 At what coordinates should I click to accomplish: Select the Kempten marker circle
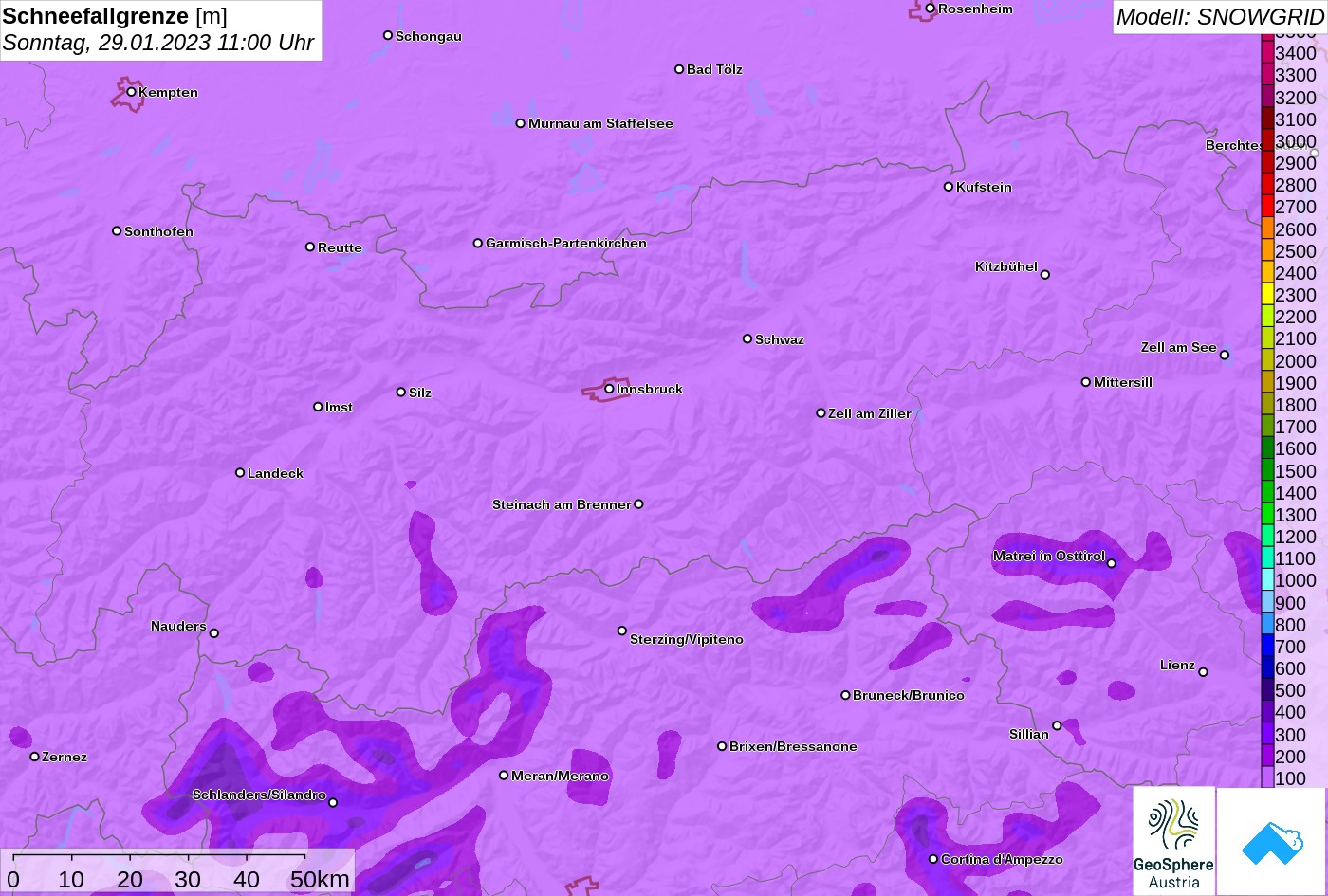tap(131, 92)
